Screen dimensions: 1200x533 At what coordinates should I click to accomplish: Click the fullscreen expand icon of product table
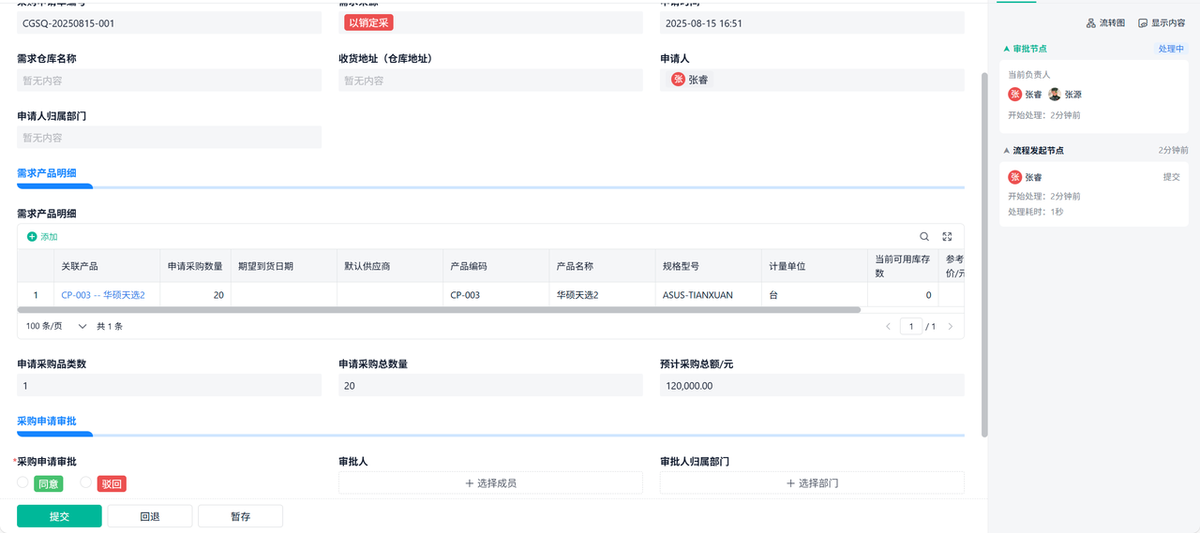tap(947, 236)
